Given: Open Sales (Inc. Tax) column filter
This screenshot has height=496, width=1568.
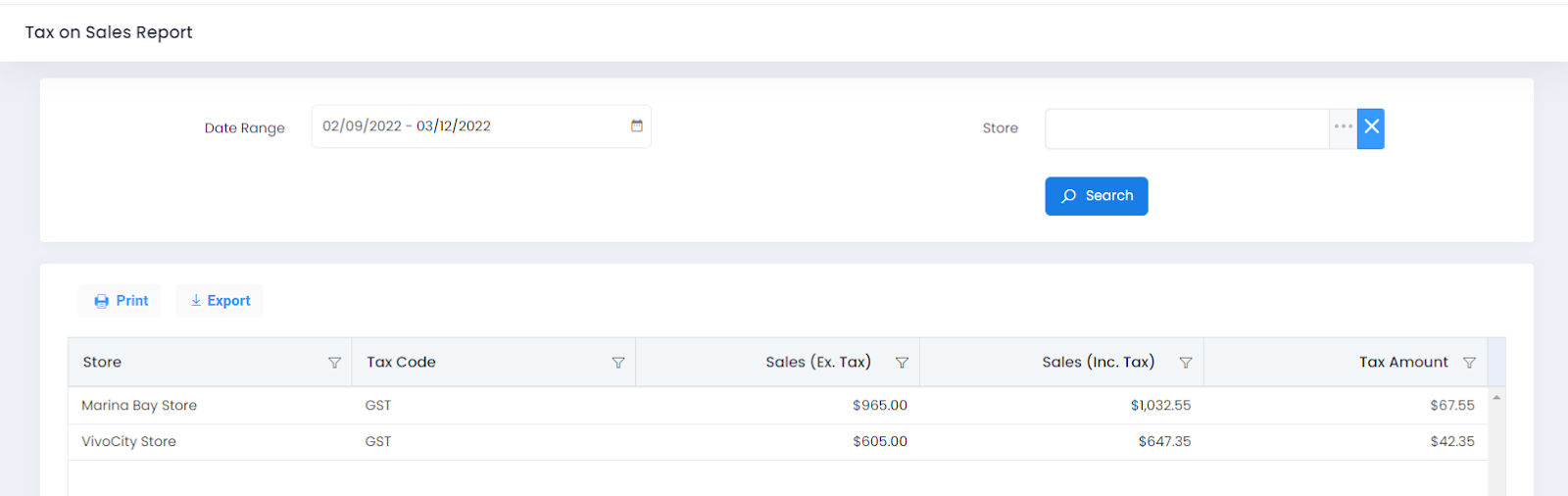Looking at the screenshot, I should click(1186, 363).
